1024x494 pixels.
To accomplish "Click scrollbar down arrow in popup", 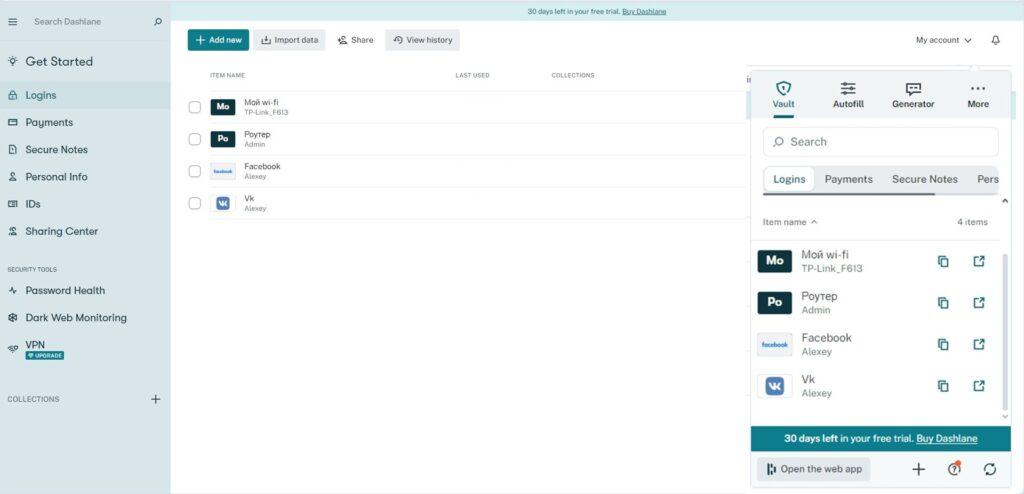I will pos(1005,417).
